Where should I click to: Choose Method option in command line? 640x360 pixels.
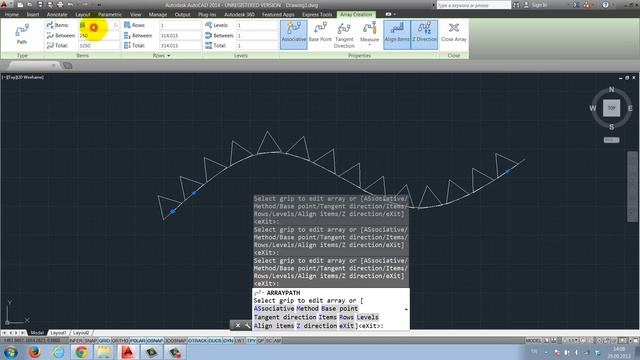tap(307, 309)
